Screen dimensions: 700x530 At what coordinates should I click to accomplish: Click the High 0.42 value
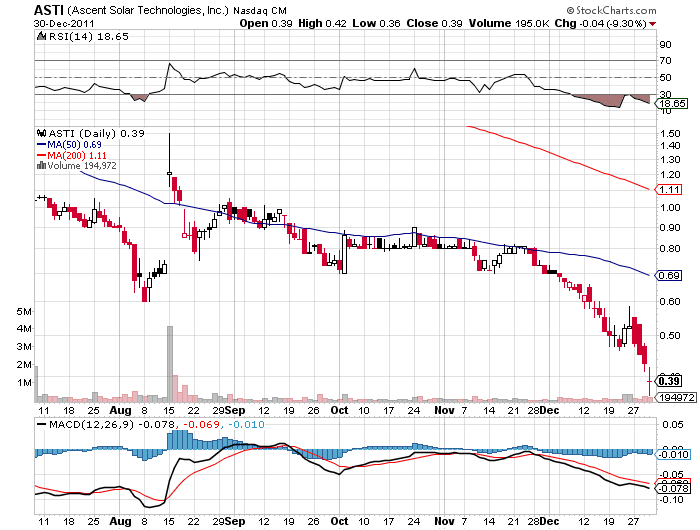322,23
